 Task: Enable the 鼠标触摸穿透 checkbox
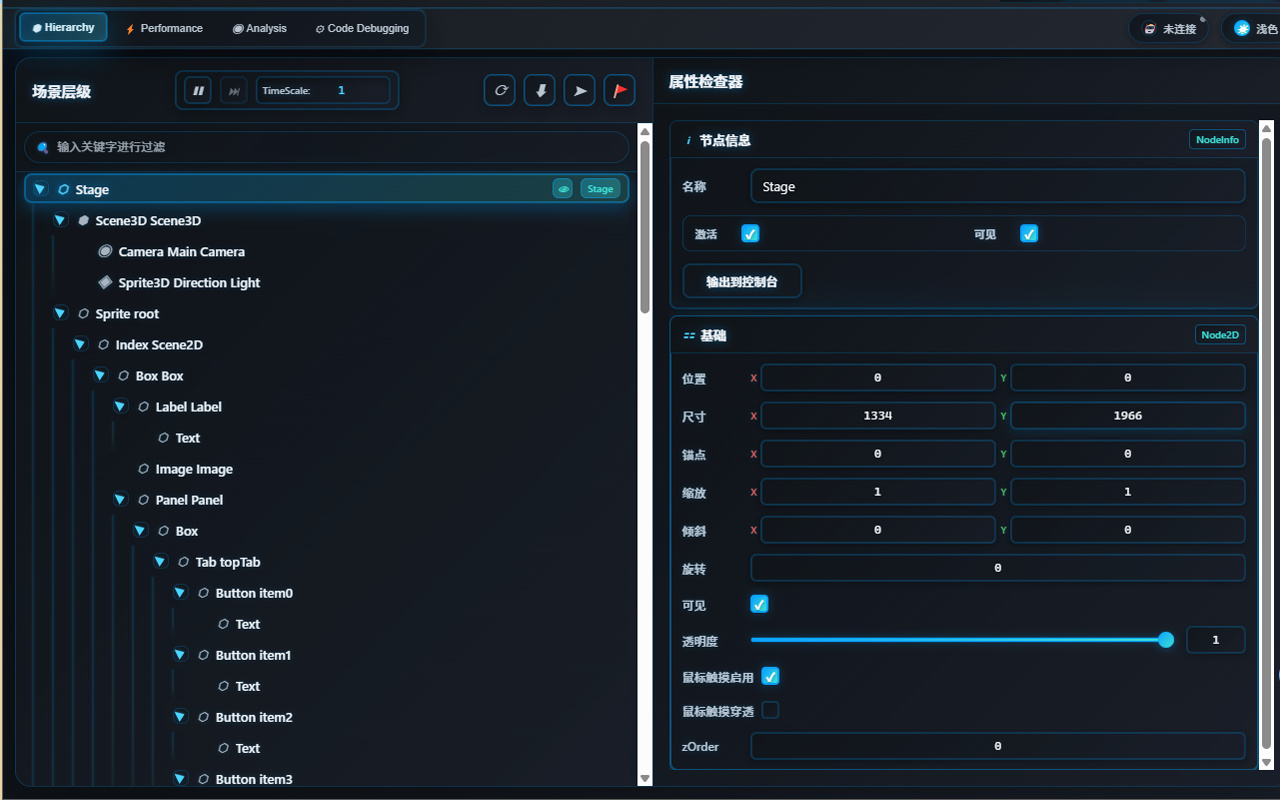tap(770, 710)
